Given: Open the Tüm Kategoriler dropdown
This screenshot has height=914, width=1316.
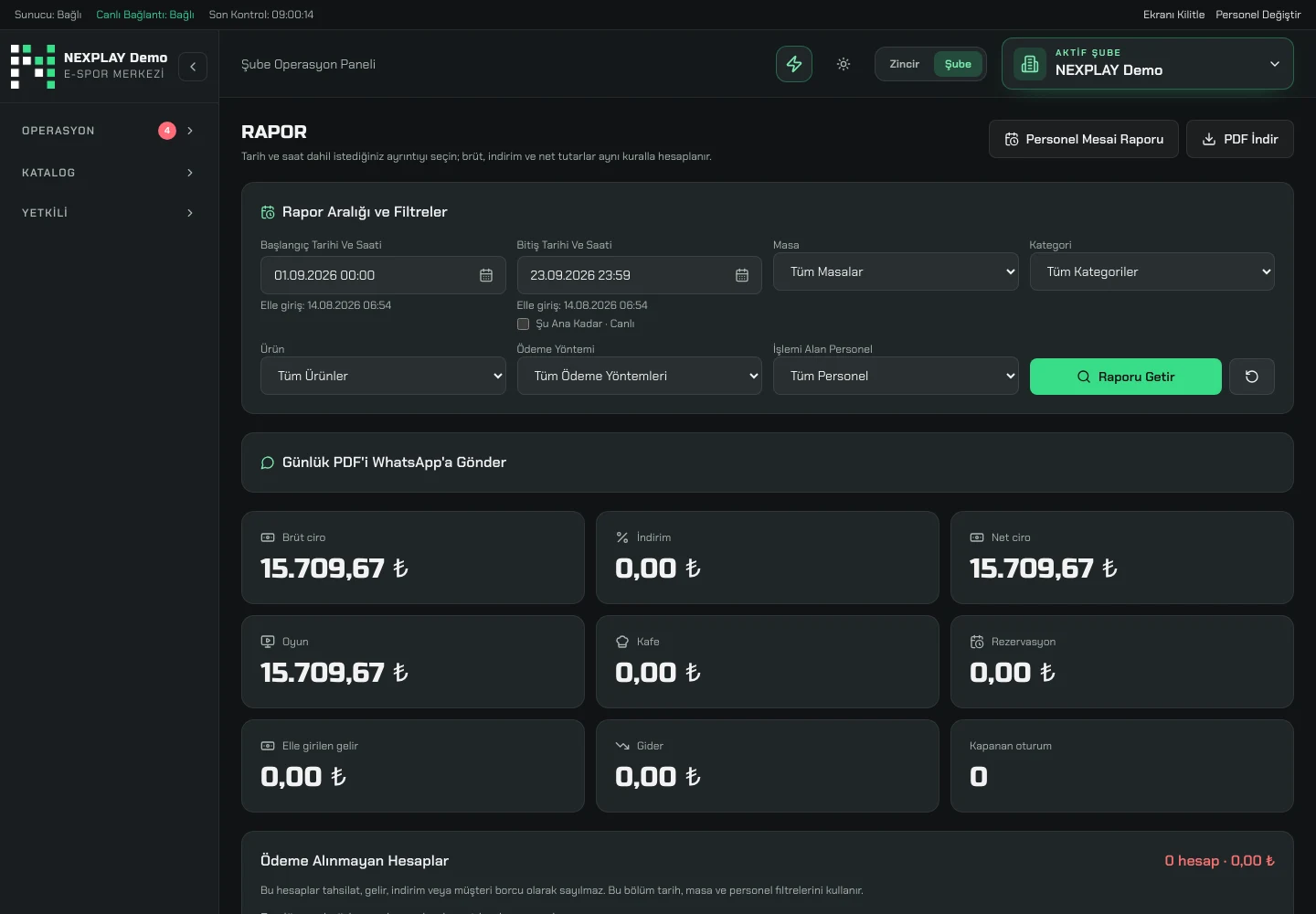Looking at the screenshot, I should pos(1151,271).
